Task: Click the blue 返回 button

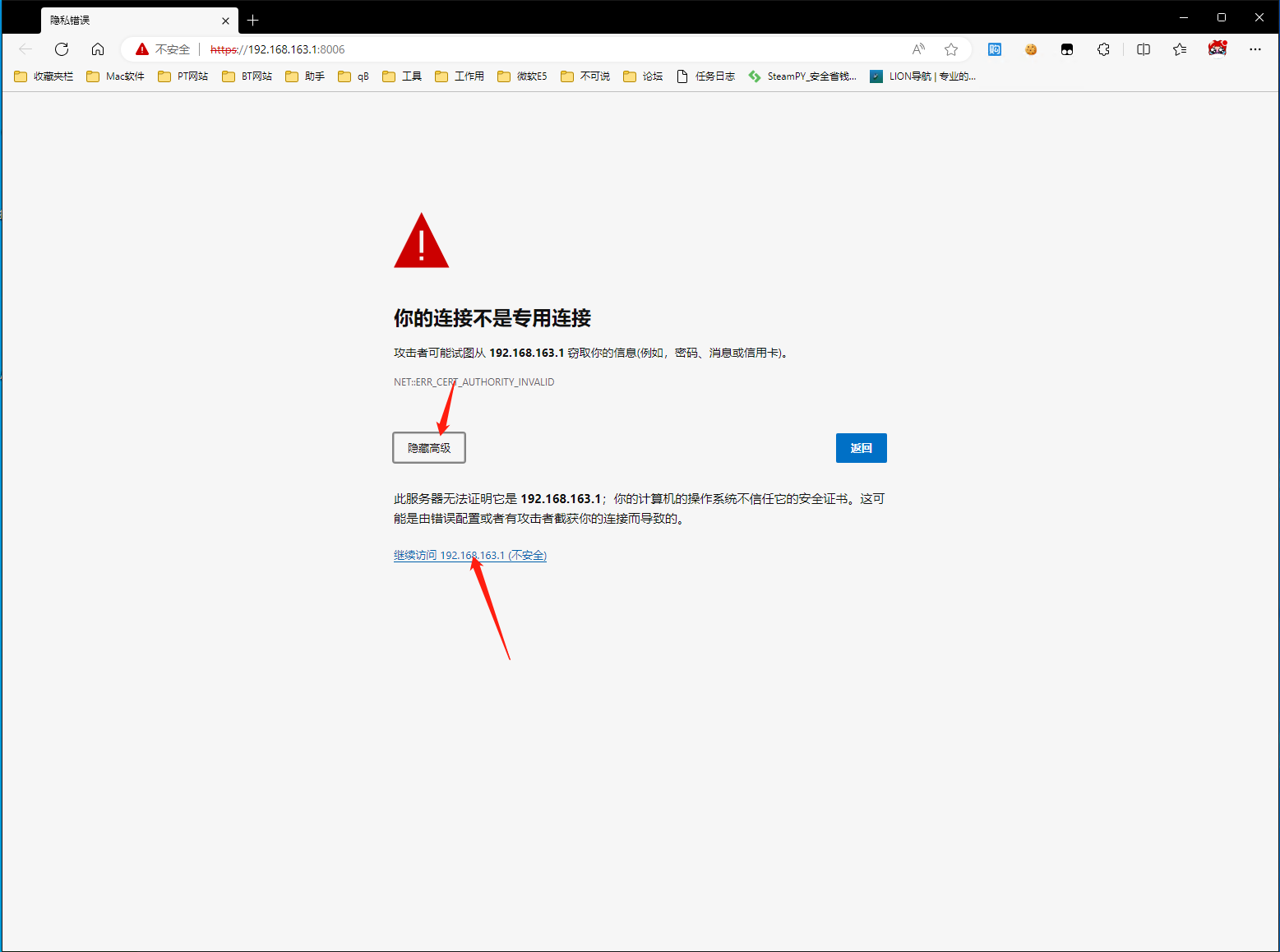Action: point(861,448)
